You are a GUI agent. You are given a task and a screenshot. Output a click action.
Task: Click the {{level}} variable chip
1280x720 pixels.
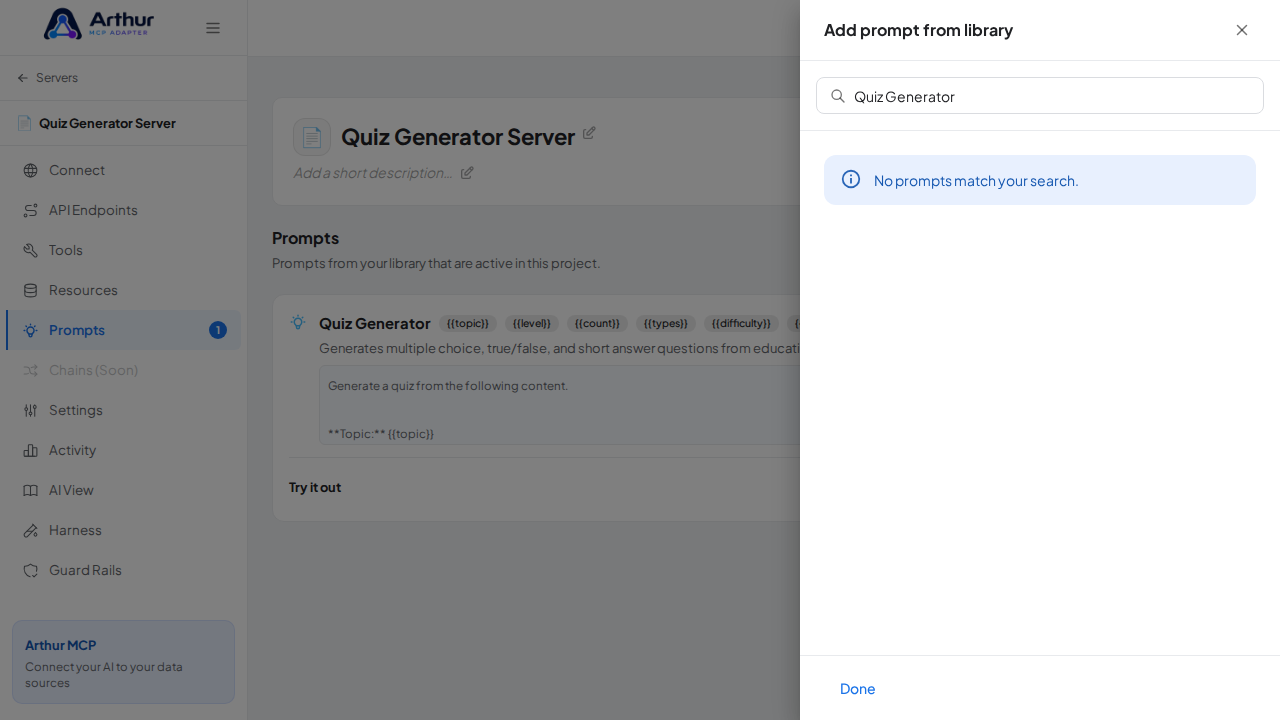point(532,323)
